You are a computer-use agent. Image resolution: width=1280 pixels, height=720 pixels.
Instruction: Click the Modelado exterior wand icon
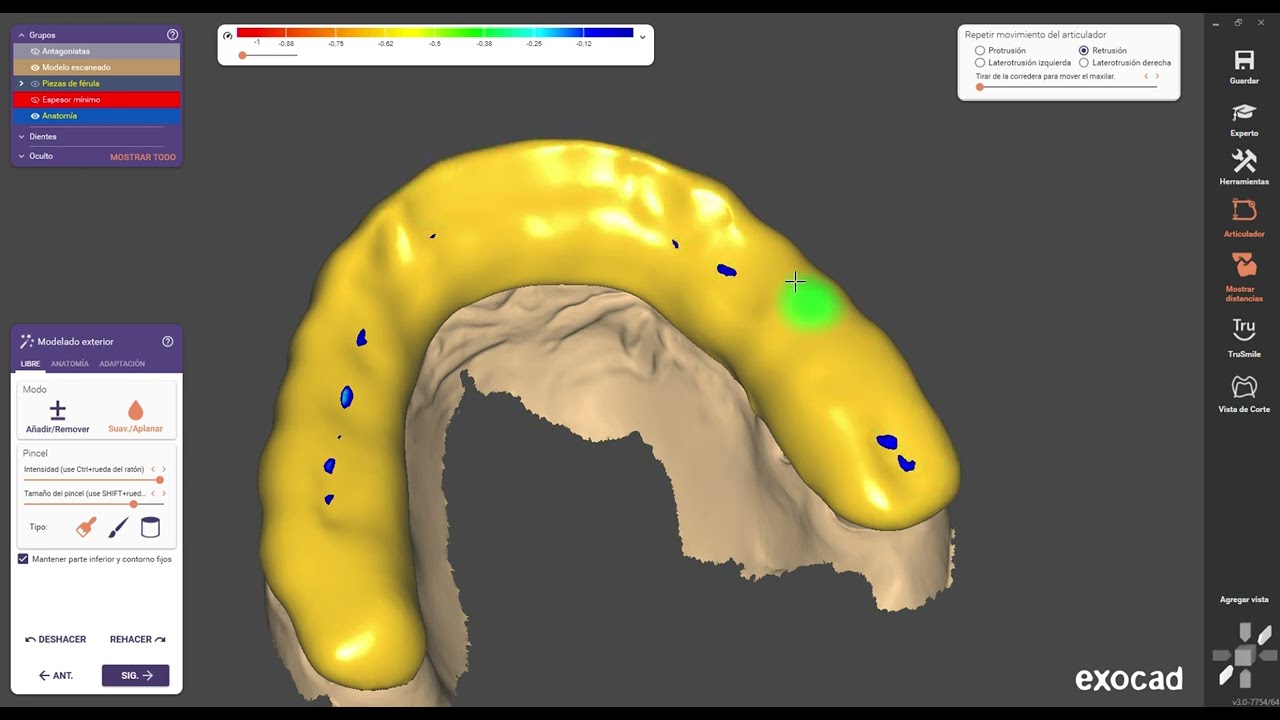[27, 342]
